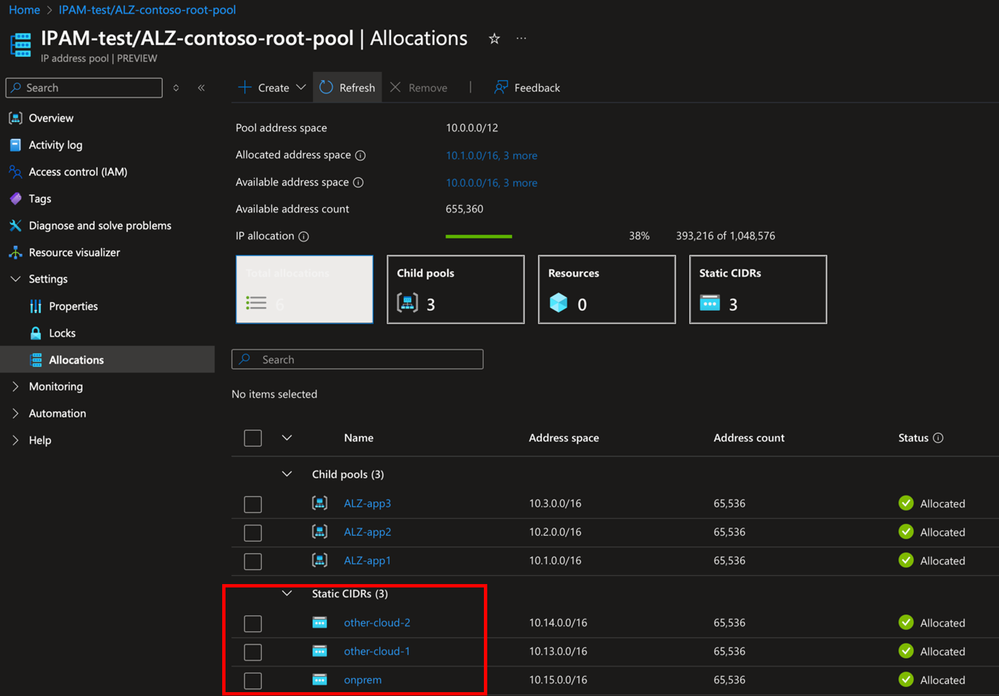Collapse the Static CIDRs (3) group
The width and height of the screenshot is (999, 696).
tap(287, 593)
